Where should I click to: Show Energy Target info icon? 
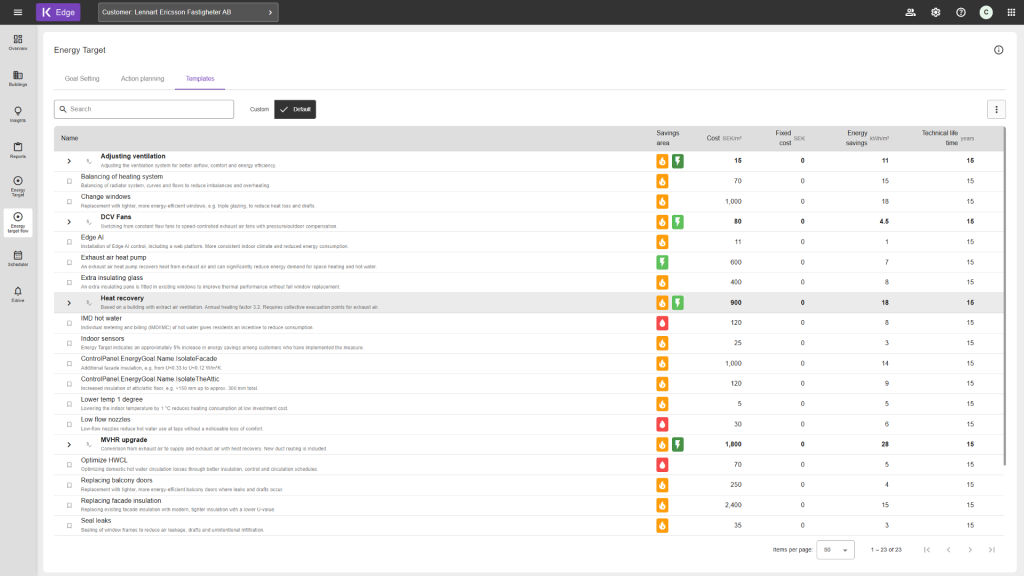click(999, 50)
